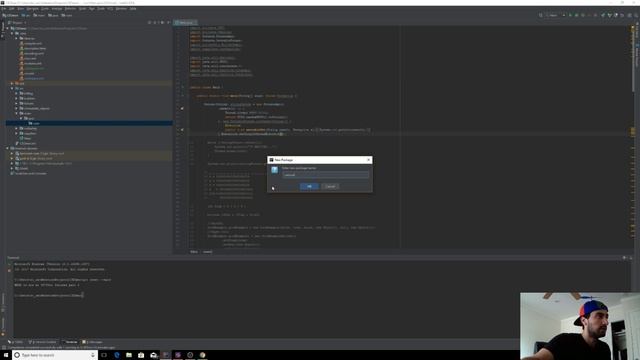Close the terminal session with the red X icon

pyautogui.click(x=9, y=270)
